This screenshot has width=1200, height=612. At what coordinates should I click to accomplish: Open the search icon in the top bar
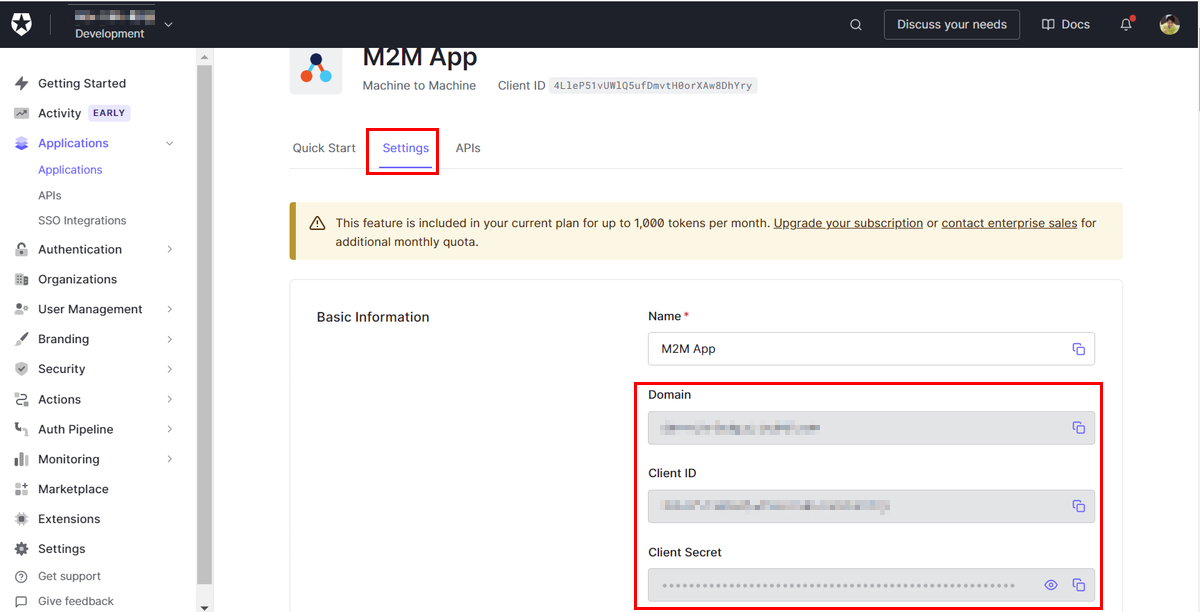tap(855, 23)
